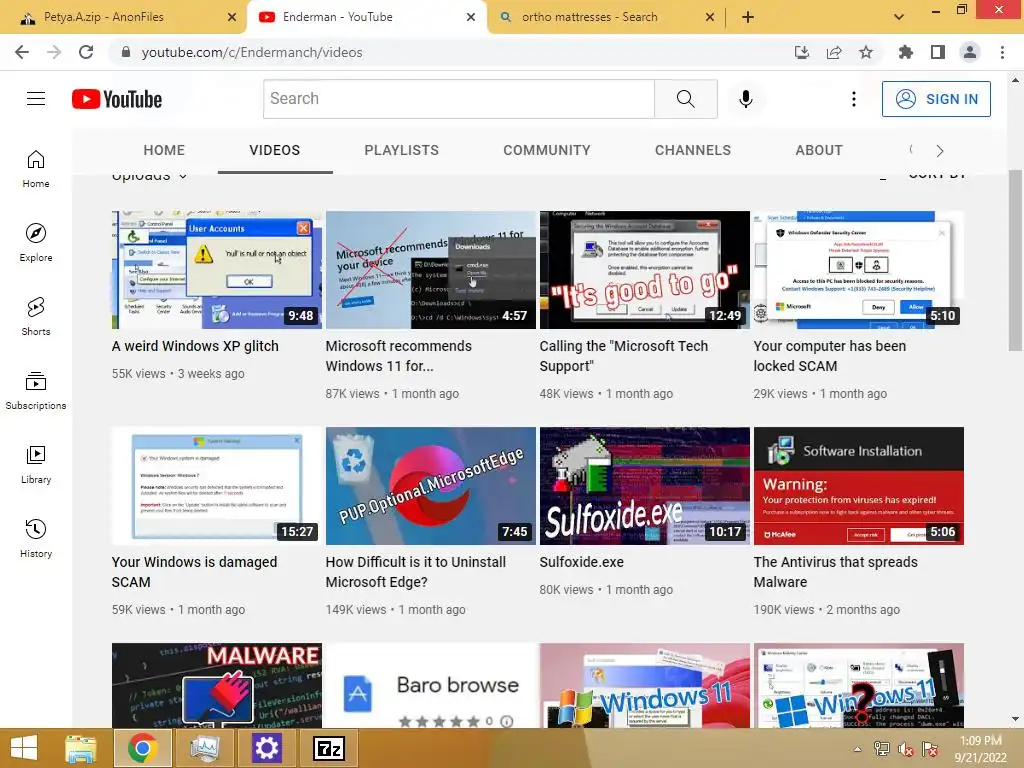
Task: Click the volume icon in system tray
Action: pos(906,749)
